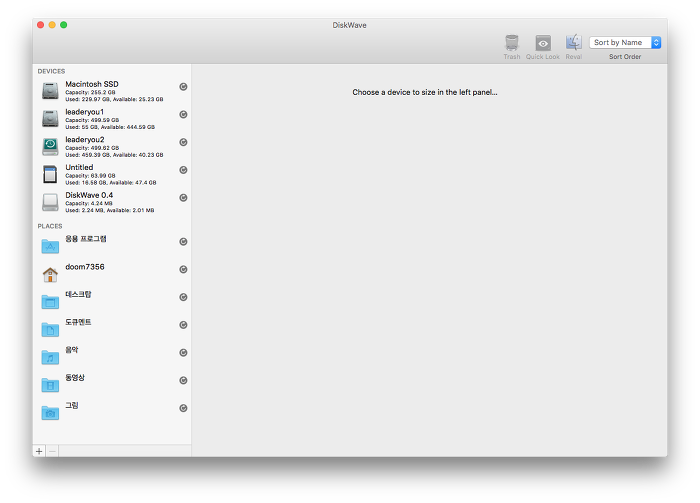Click the refresh arrow for Macintosh SSD
Viewport: 700px width, 503px height.
click(x=183, y=87)
